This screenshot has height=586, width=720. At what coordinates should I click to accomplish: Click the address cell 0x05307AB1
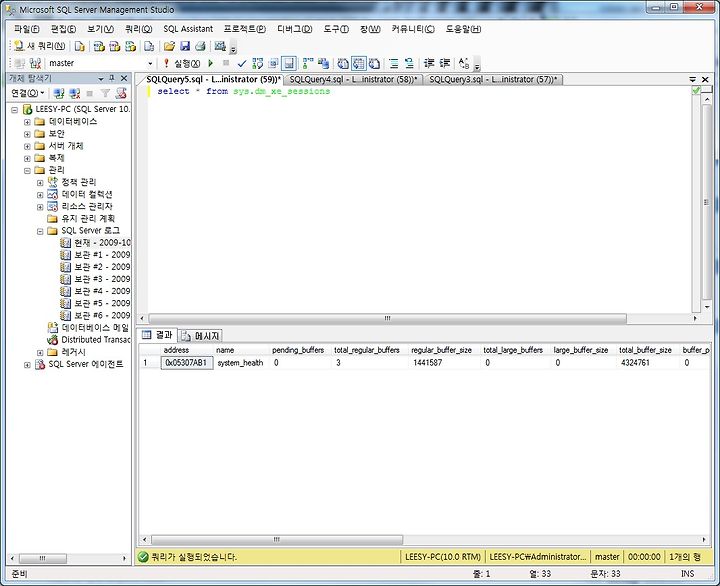[x=187, y=363]
